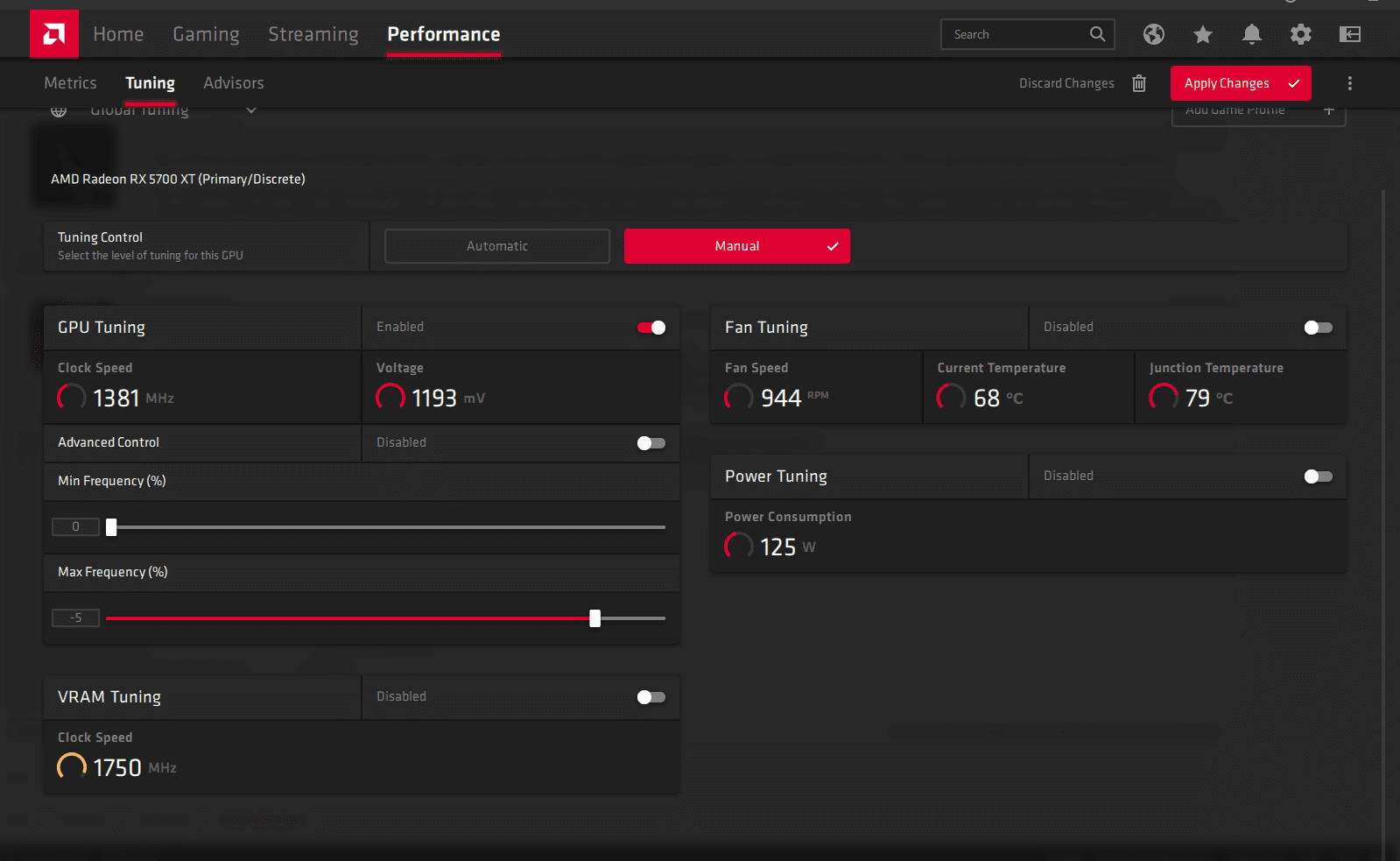The image size is (1400, 861).
Task: Click the search magnifier icon
Action: coord(1097,34)
